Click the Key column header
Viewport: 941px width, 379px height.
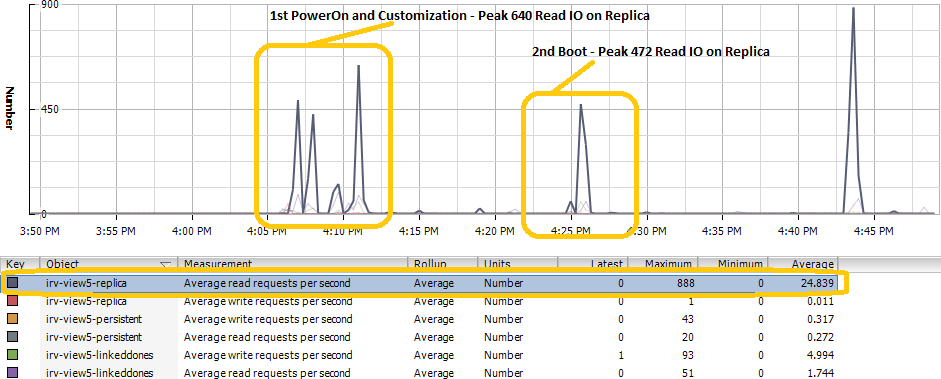click(x=20, y=264)
